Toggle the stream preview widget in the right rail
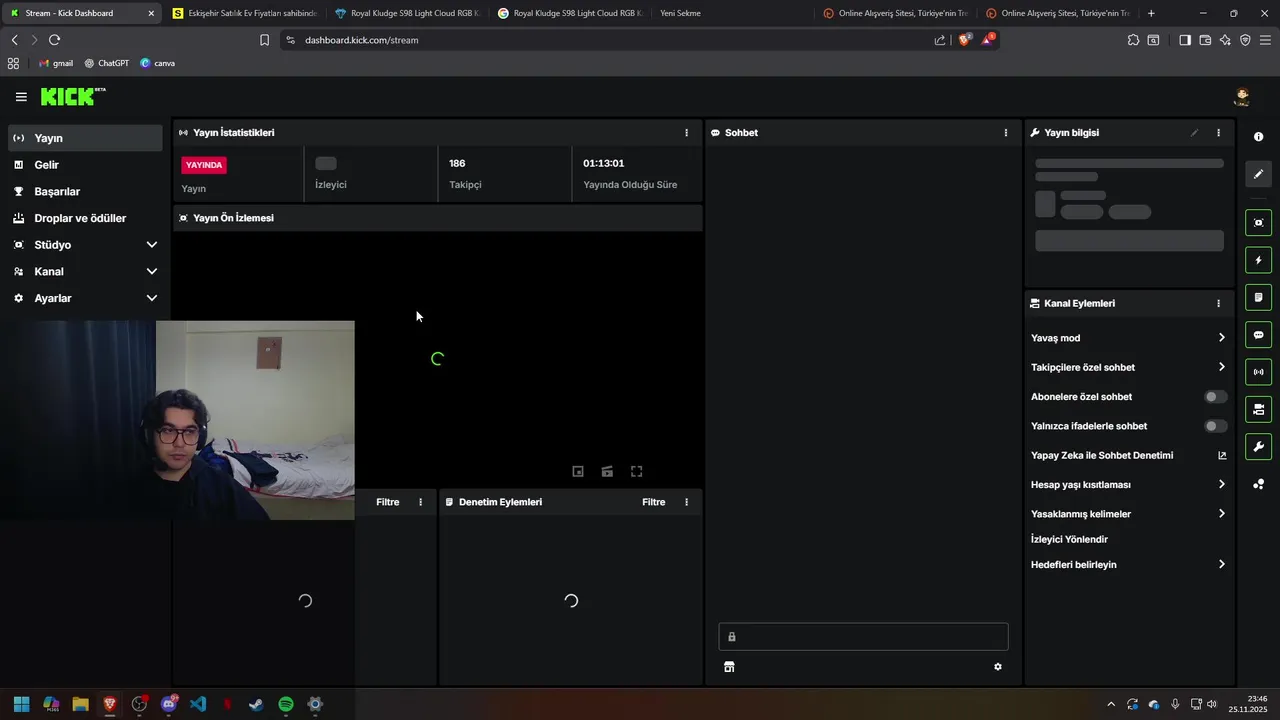This screenshot has height=720, width=1280. click(x=1259, y=222)
